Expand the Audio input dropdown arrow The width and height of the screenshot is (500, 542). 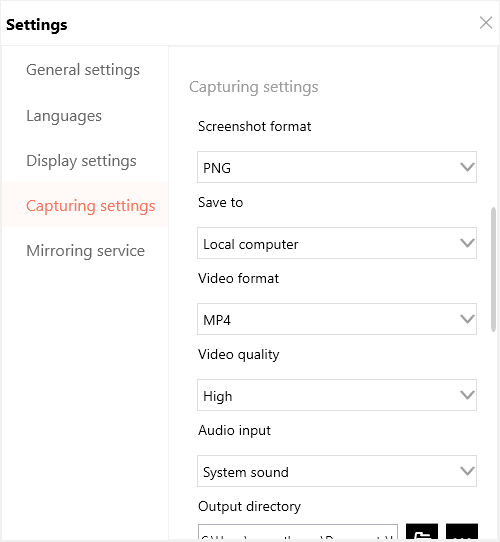(467, 471)
